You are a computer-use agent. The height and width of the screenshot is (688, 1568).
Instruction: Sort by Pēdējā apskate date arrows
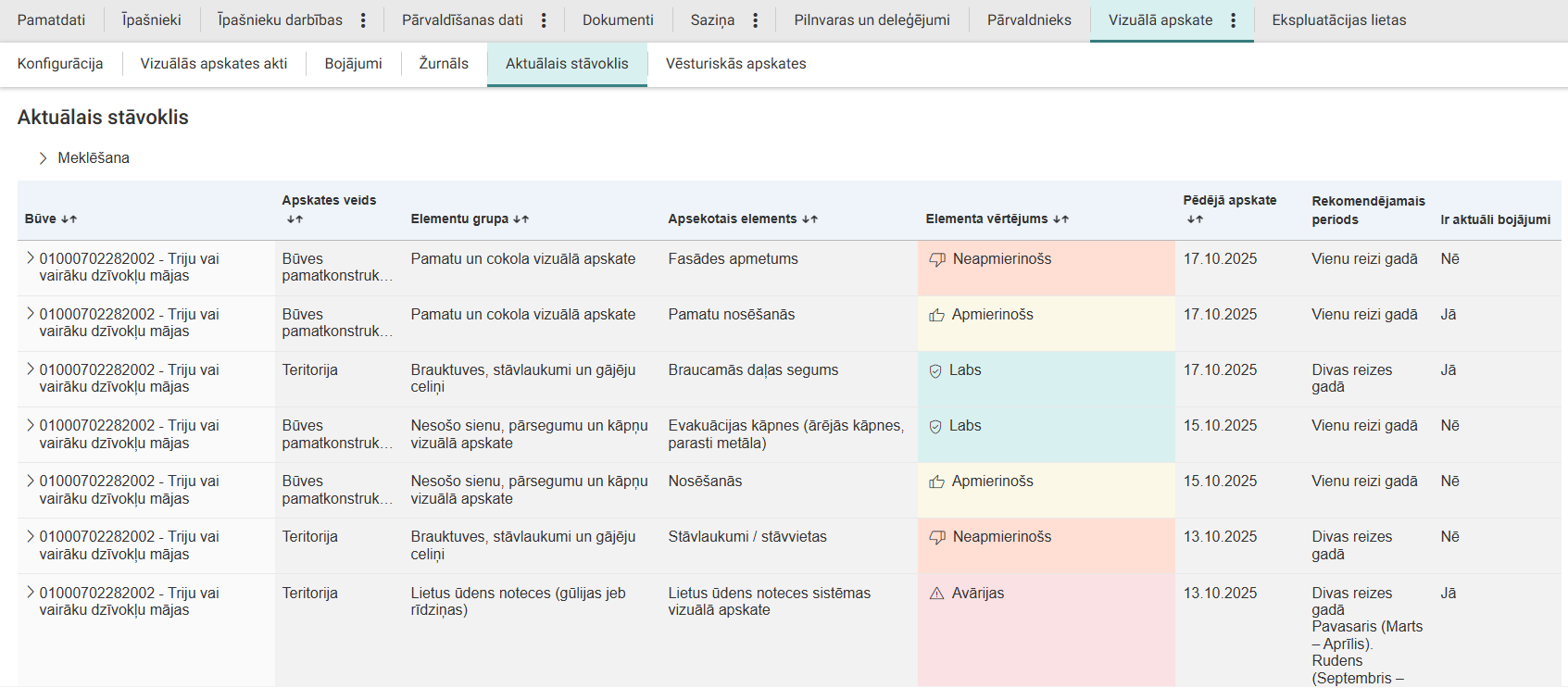coord(1195,219)
